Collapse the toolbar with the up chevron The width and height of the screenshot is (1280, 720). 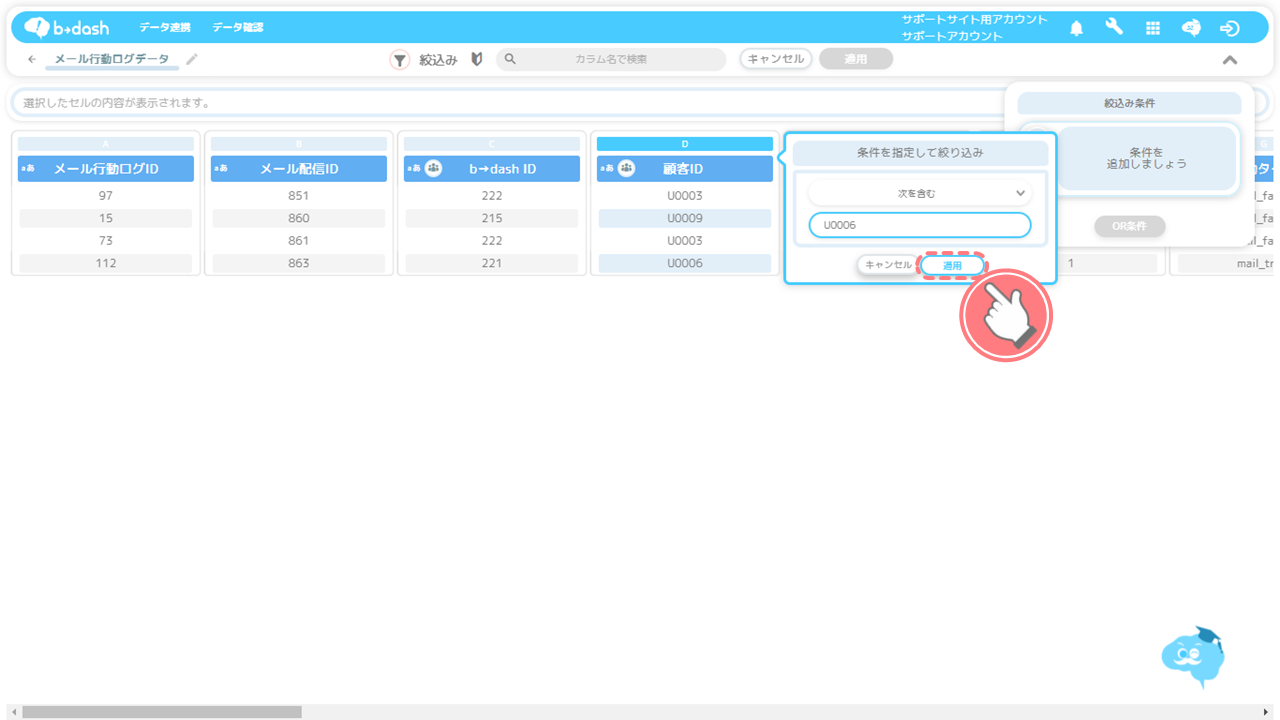(x=1230, y=60)
